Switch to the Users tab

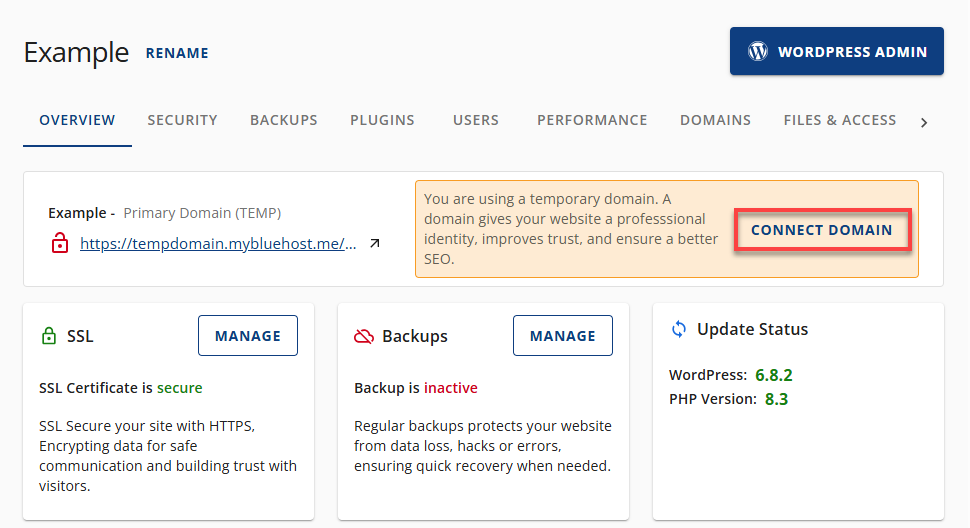[x=476, y=120]
